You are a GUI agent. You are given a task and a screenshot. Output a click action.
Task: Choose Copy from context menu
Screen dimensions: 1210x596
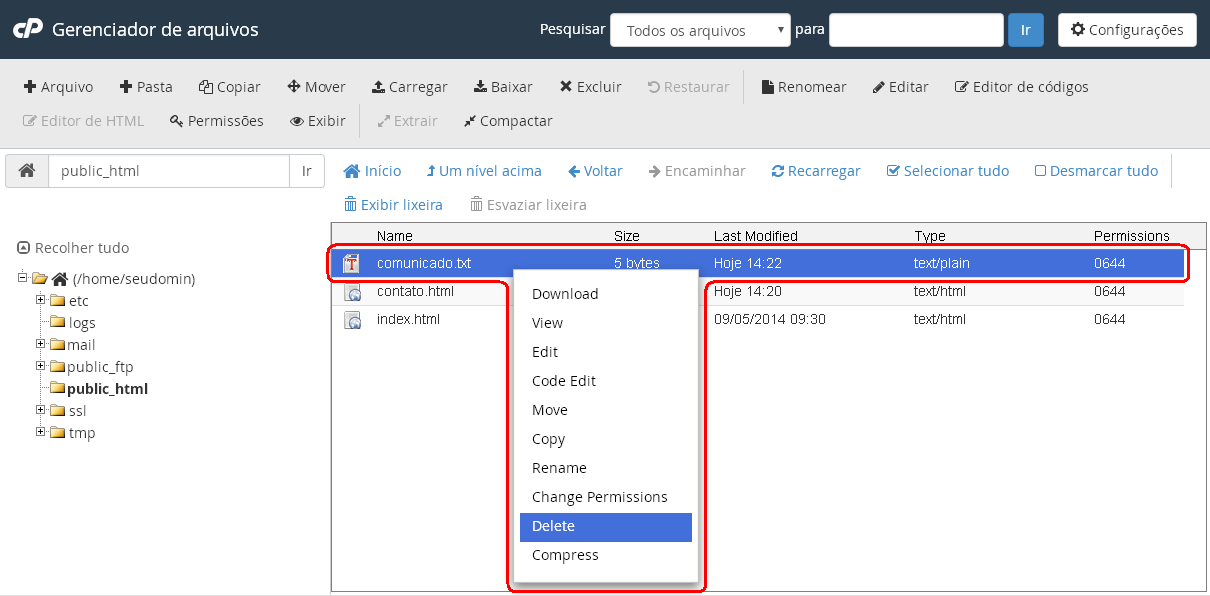click(x=605, y=439)
